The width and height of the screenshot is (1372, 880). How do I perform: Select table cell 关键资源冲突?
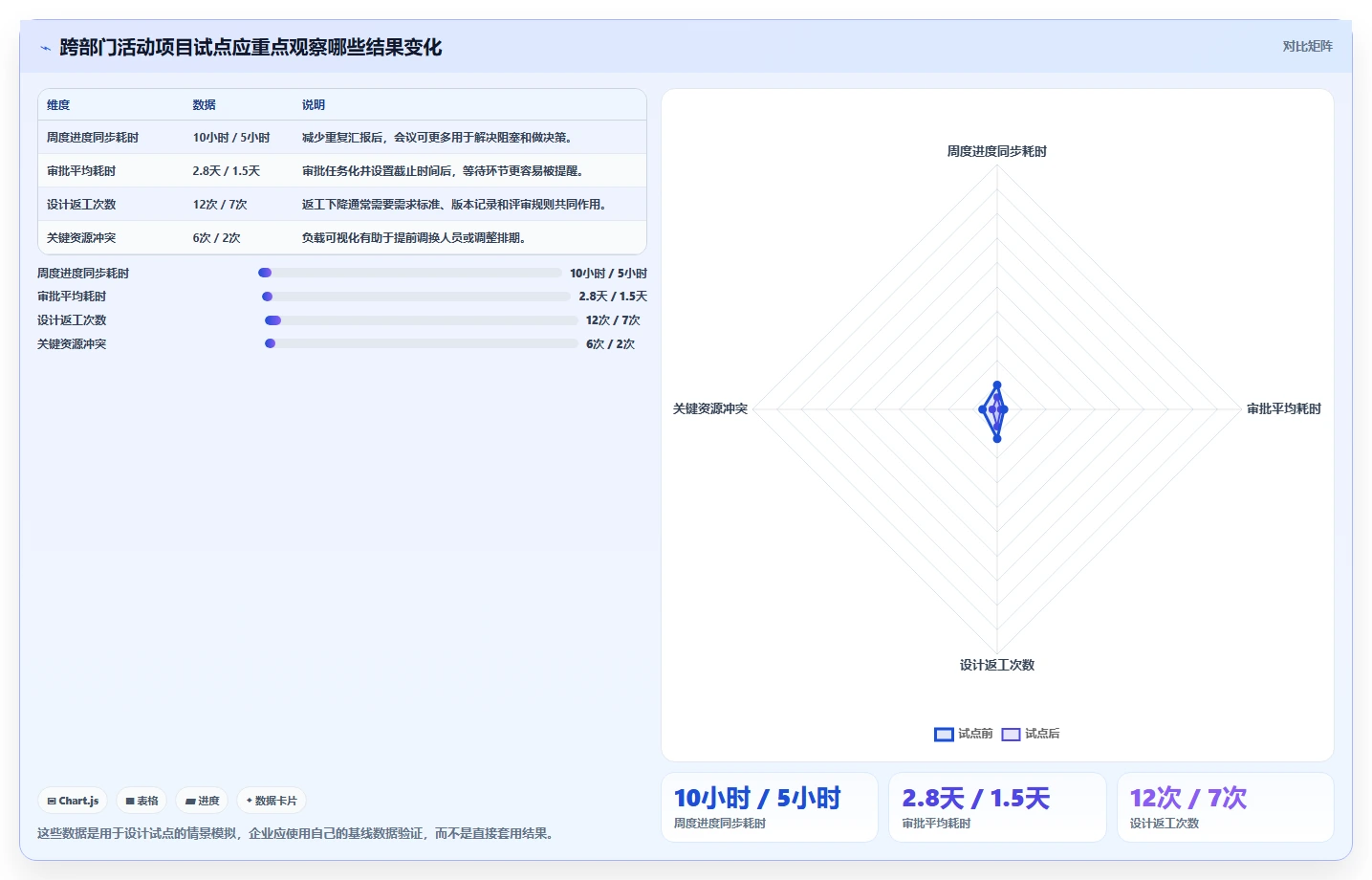coord(81,238)
